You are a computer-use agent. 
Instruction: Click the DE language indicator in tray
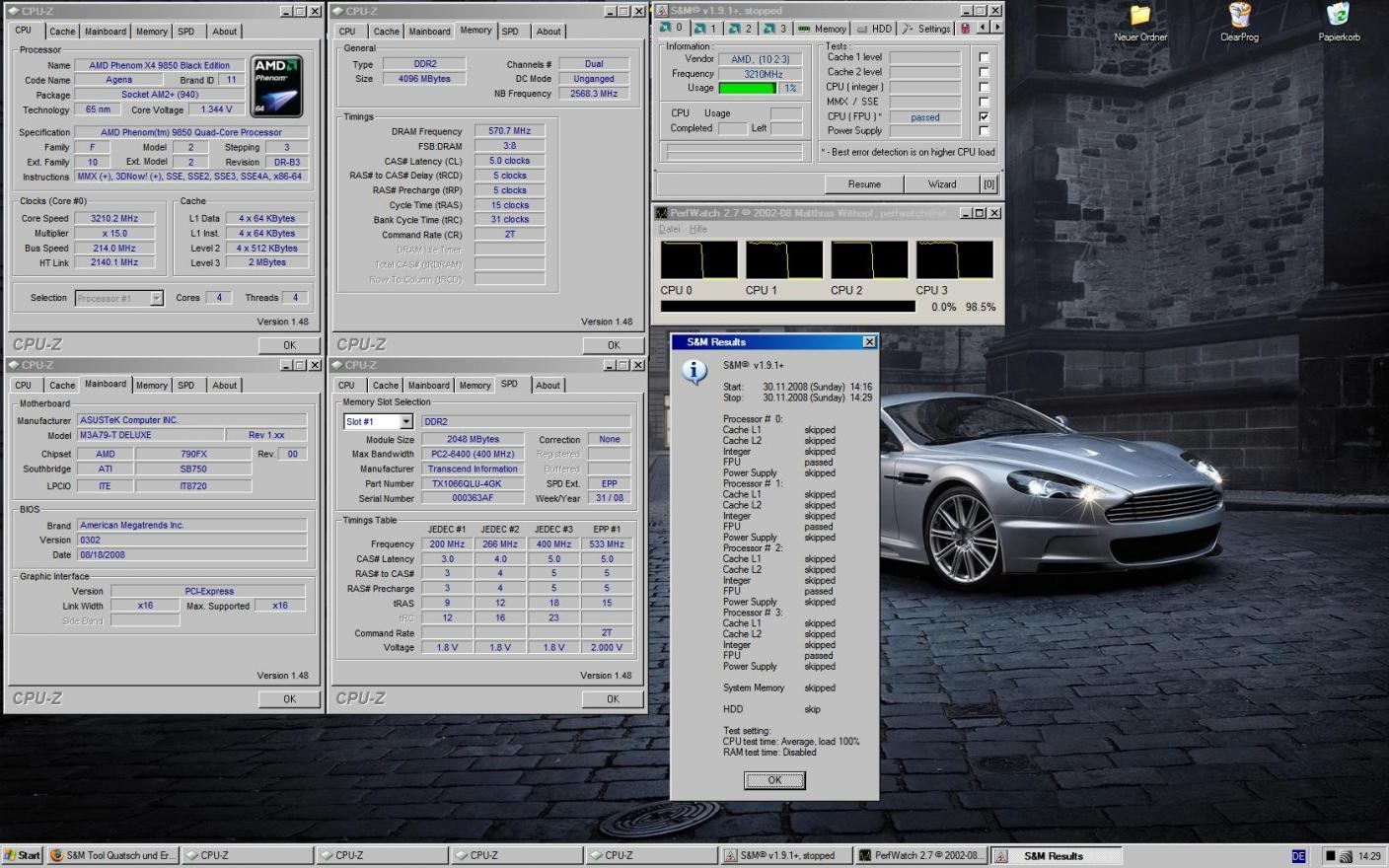coord(1298,856)
